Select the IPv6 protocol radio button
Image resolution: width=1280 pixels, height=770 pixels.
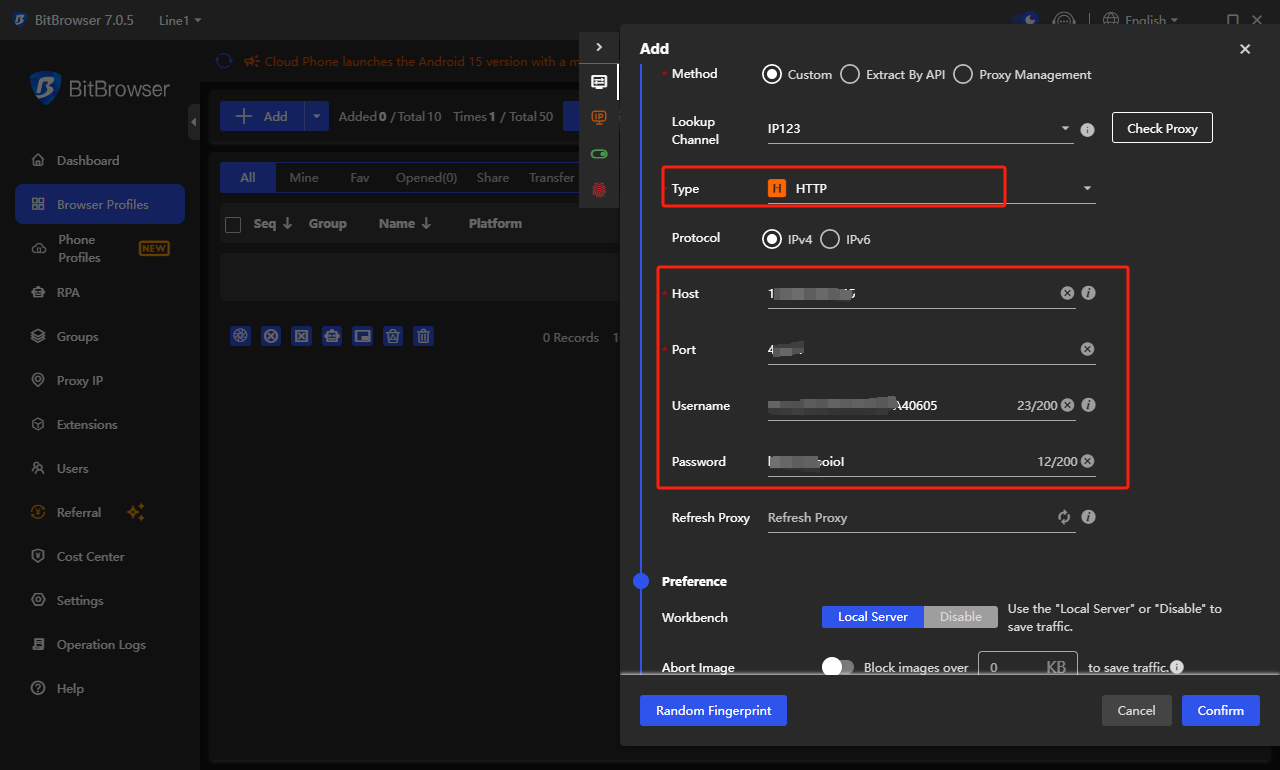coord(830,239)
